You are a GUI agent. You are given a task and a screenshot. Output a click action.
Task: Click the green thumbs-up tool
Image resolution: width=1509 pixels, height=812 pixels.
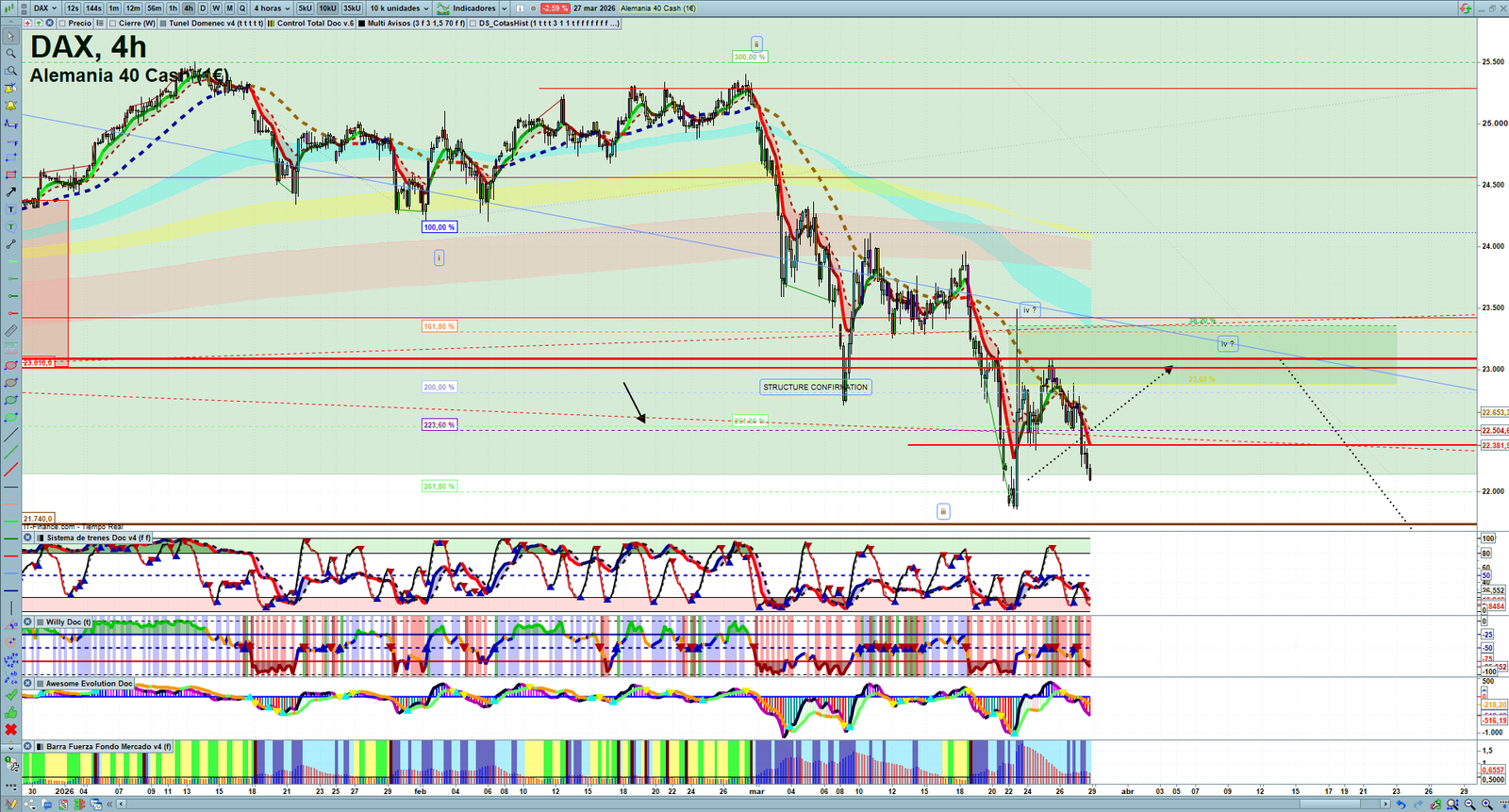click(x=10, y=712)
